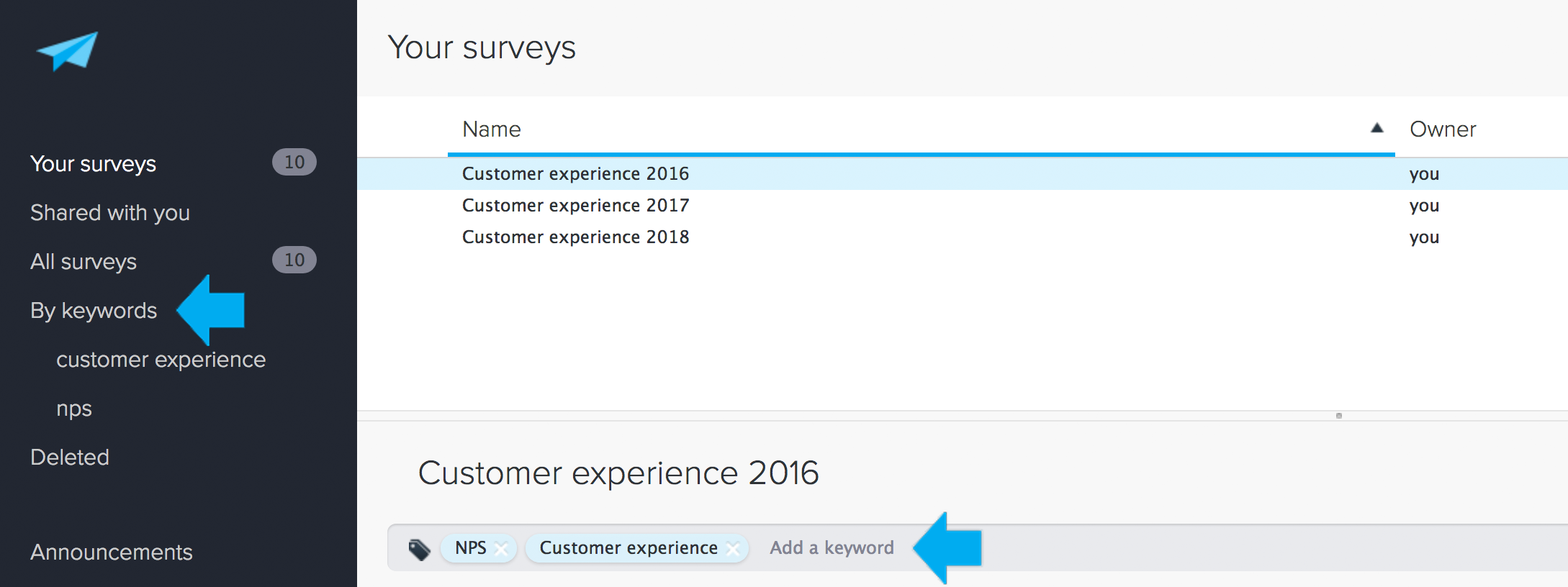Select the Customer experience 2018 survey
The image size is (1568, 587).
click(963, 237)
